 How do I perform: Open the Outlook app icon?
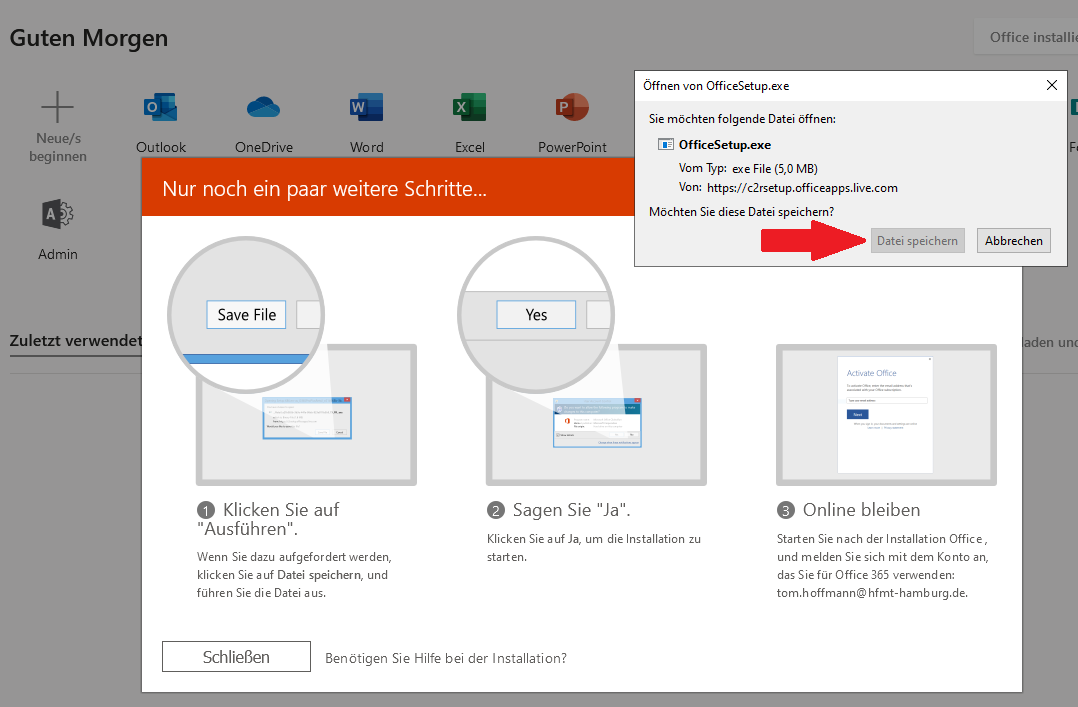coord(161,107)
